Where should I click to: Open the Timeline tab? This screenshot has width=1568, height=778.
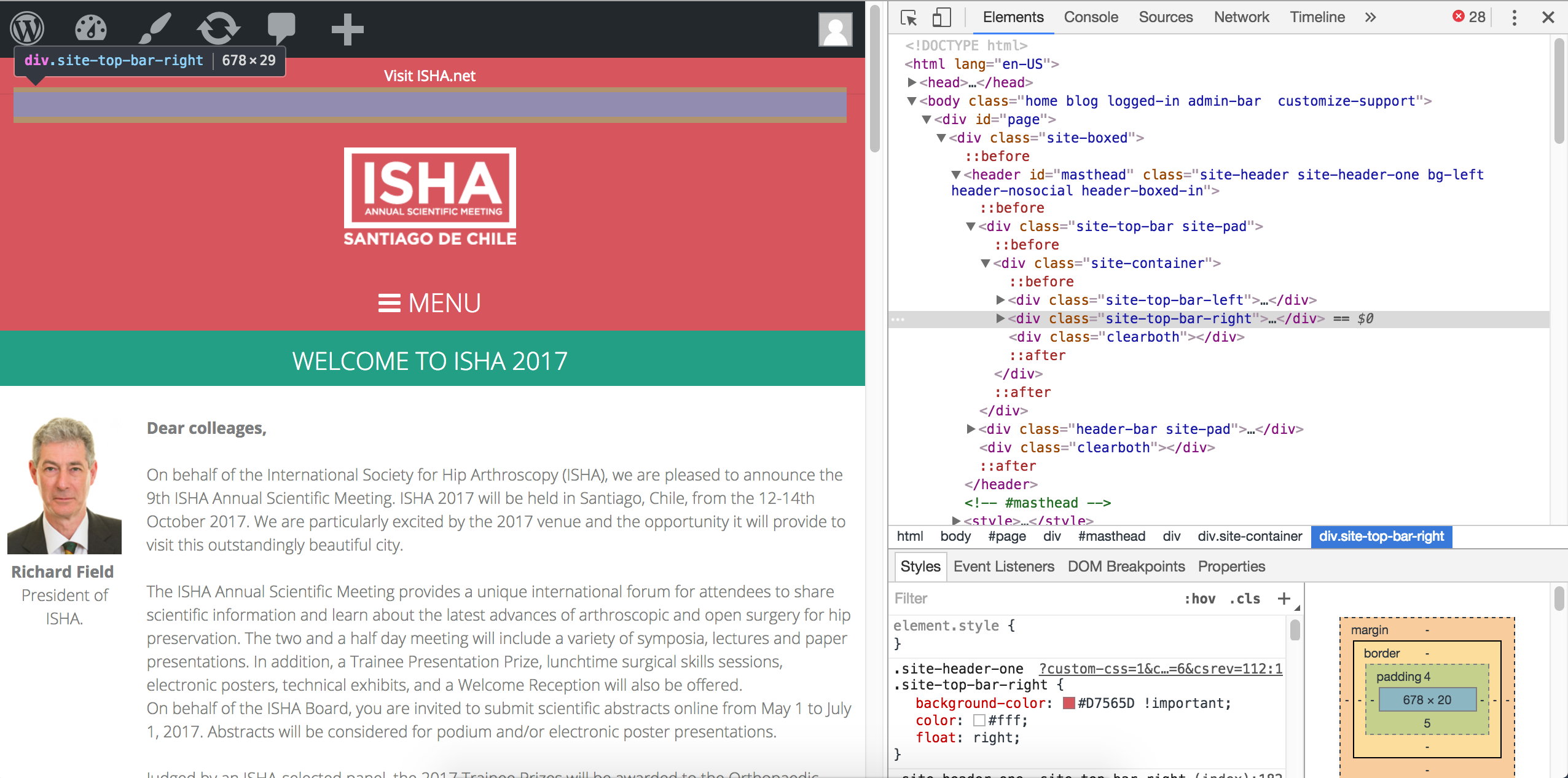pyautogui.click(x=1317, y=17)
